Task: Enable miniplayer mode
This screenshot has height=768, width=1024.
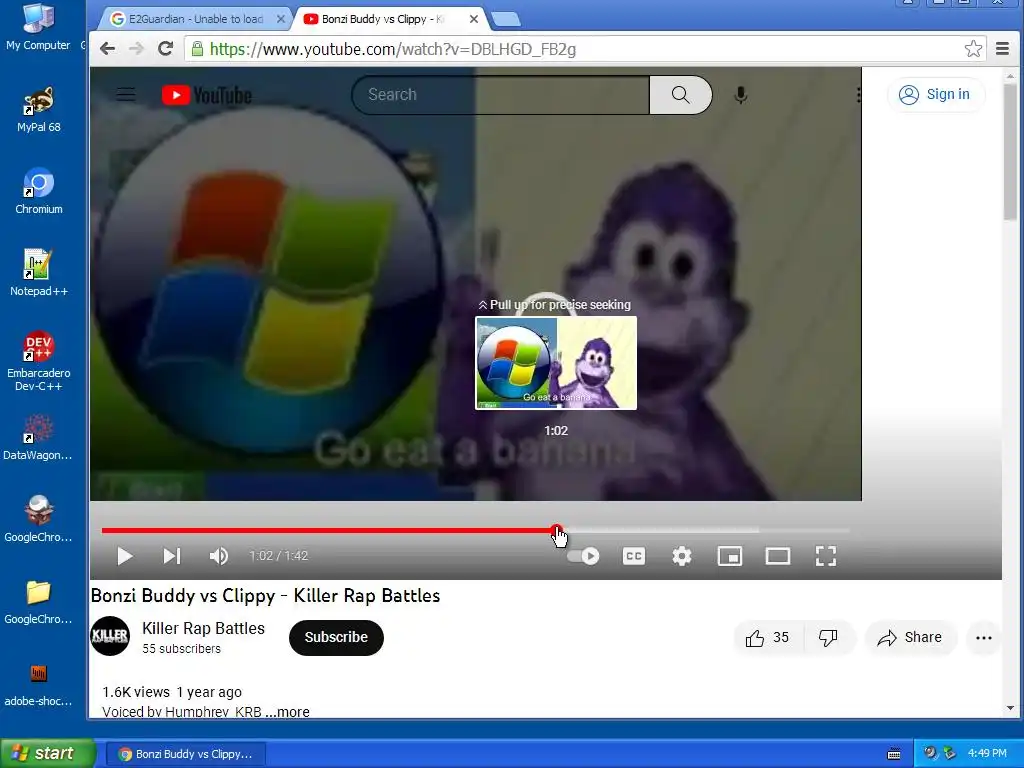Action: pos(729,556)
